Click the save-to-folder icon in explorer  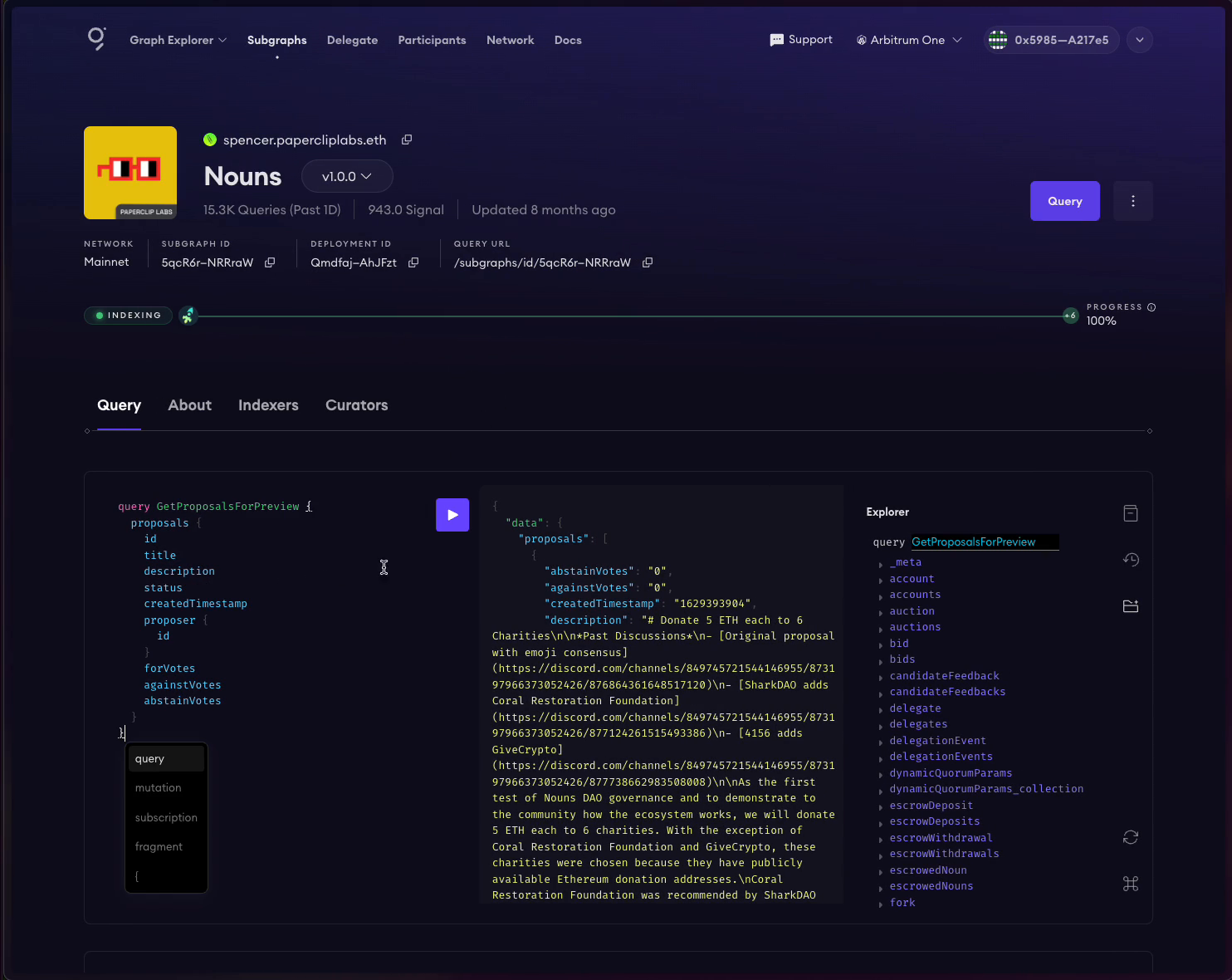point(1131,606)
